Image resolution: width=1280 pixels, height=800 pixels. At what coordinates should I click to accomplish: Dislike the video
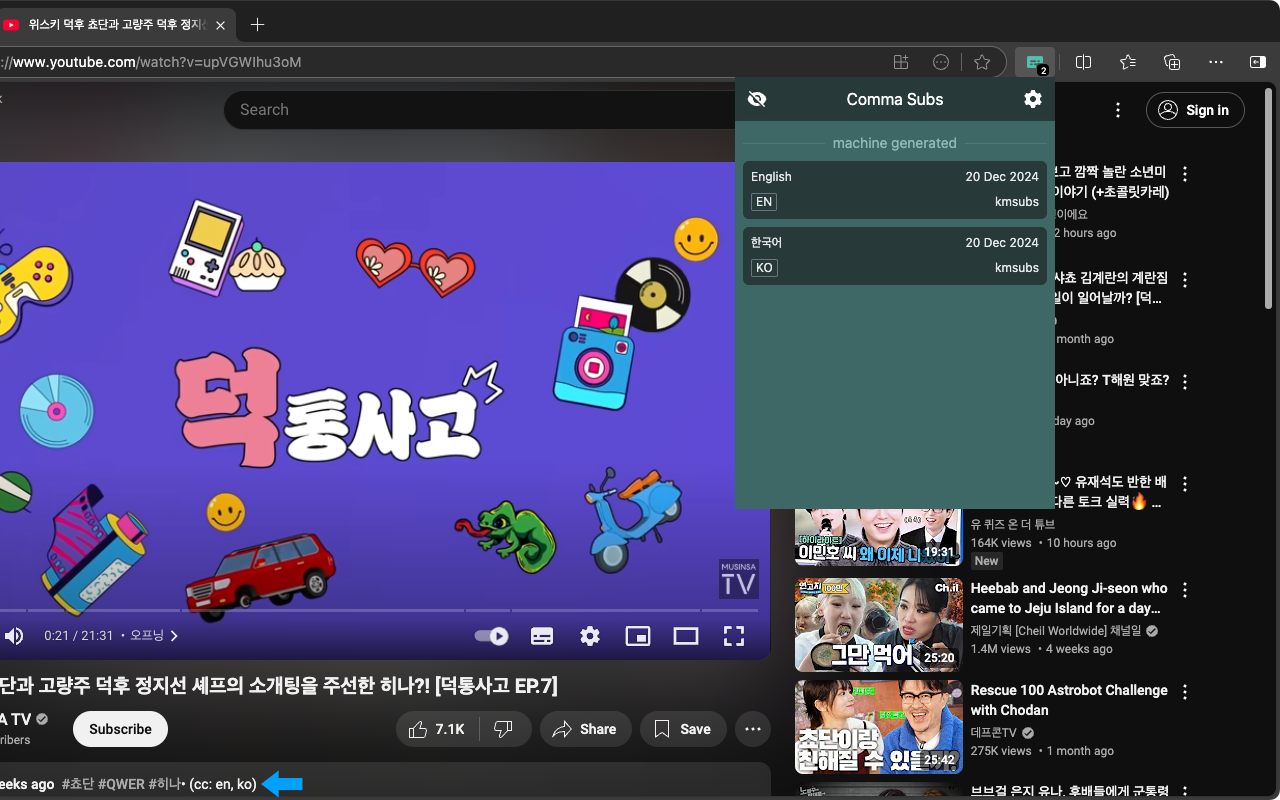tap(505, 729)
